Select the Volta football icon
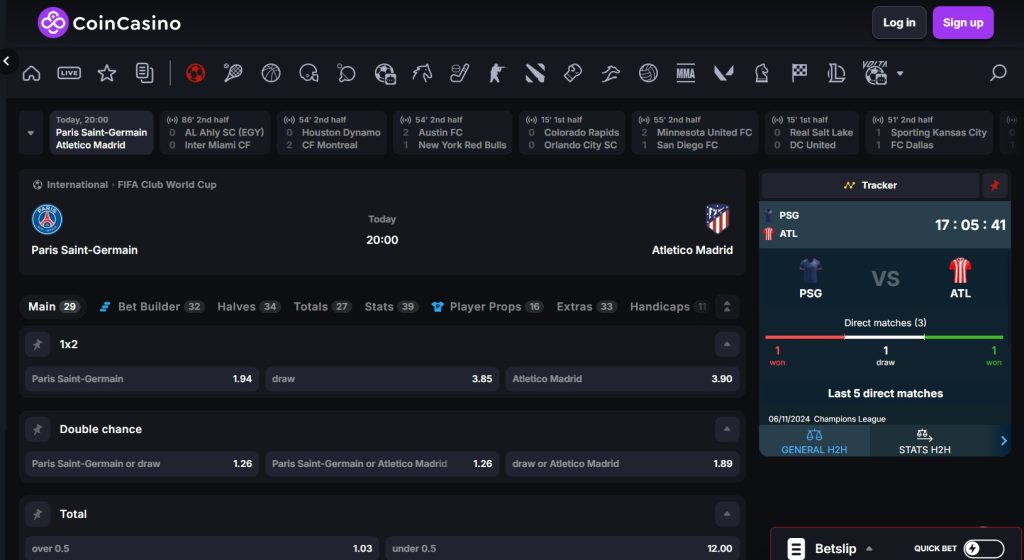 [x=875, y=72]
